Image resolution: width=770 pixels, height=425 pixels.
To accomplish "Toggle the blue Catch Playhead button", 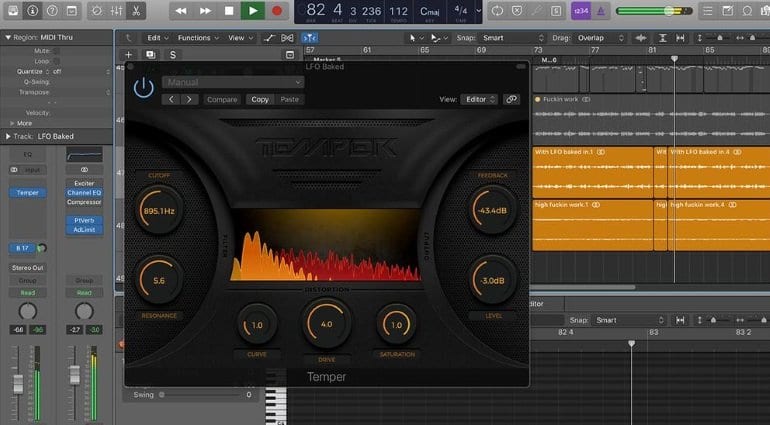I will 309,38.
